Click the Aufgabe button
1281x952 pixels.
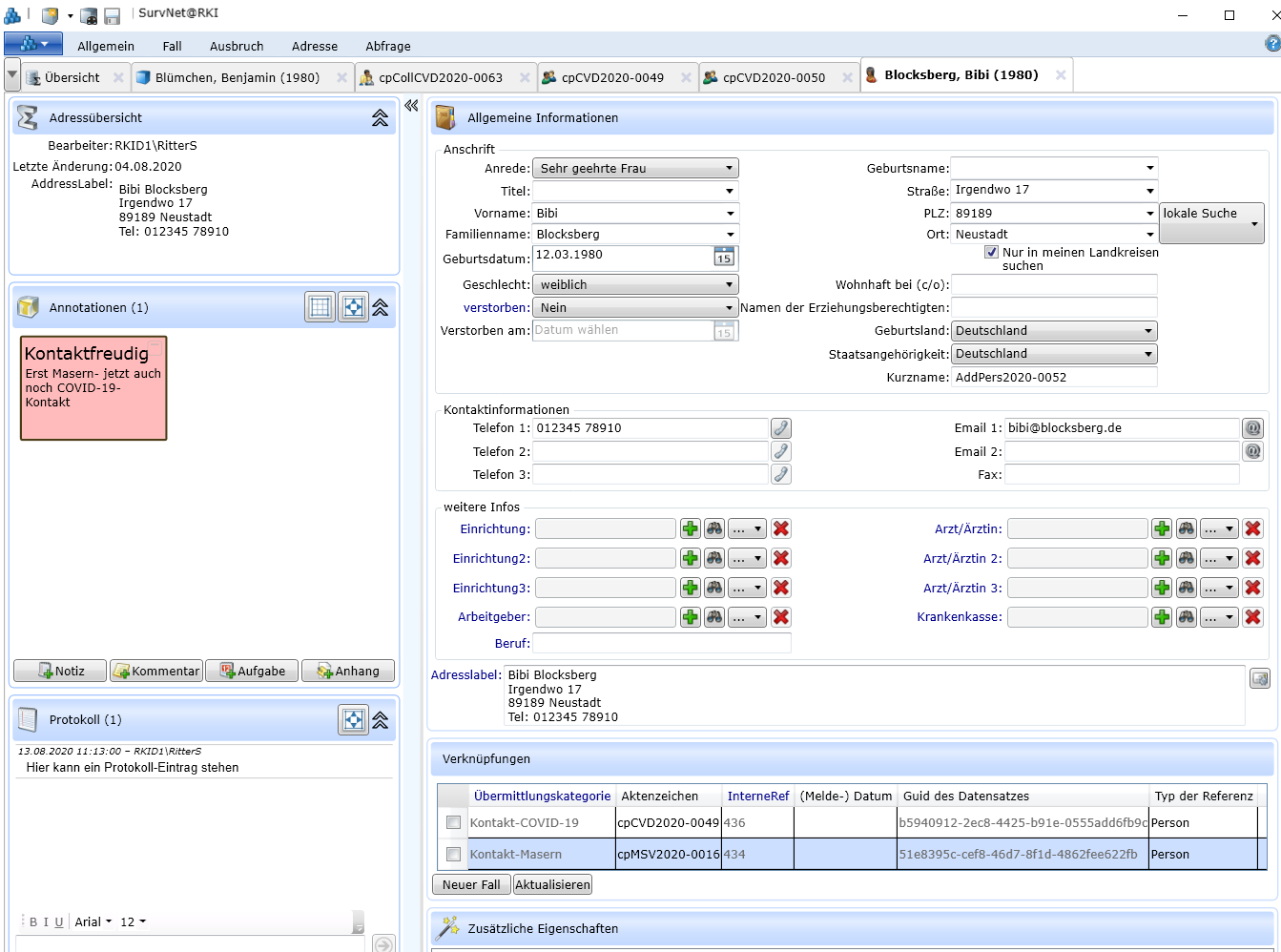pyautogui.click(x=253, y=671)
